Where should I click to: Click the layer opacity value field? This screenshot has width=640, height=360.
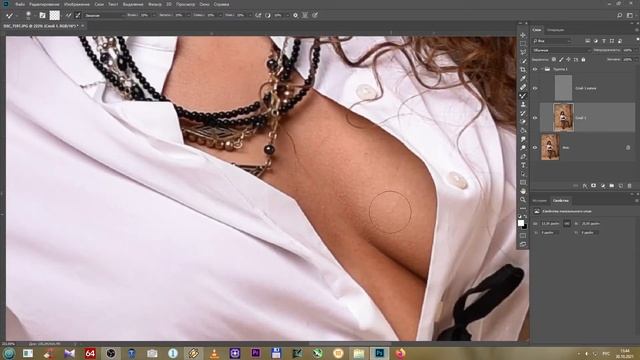pos(627,50)
